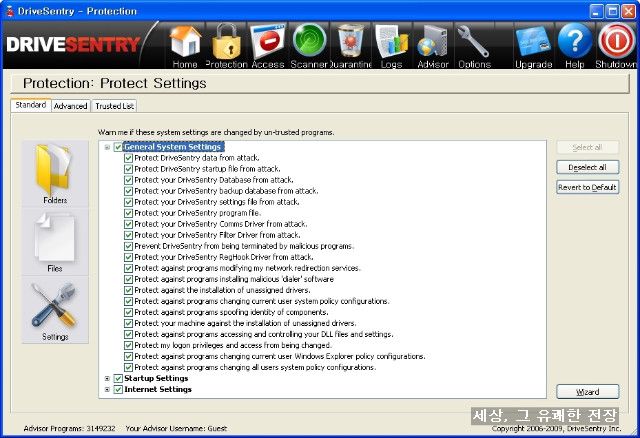640x438 pixels.
Task: Uncheck Protect your machine against unassigned drivers
Action: coord(128,323)
